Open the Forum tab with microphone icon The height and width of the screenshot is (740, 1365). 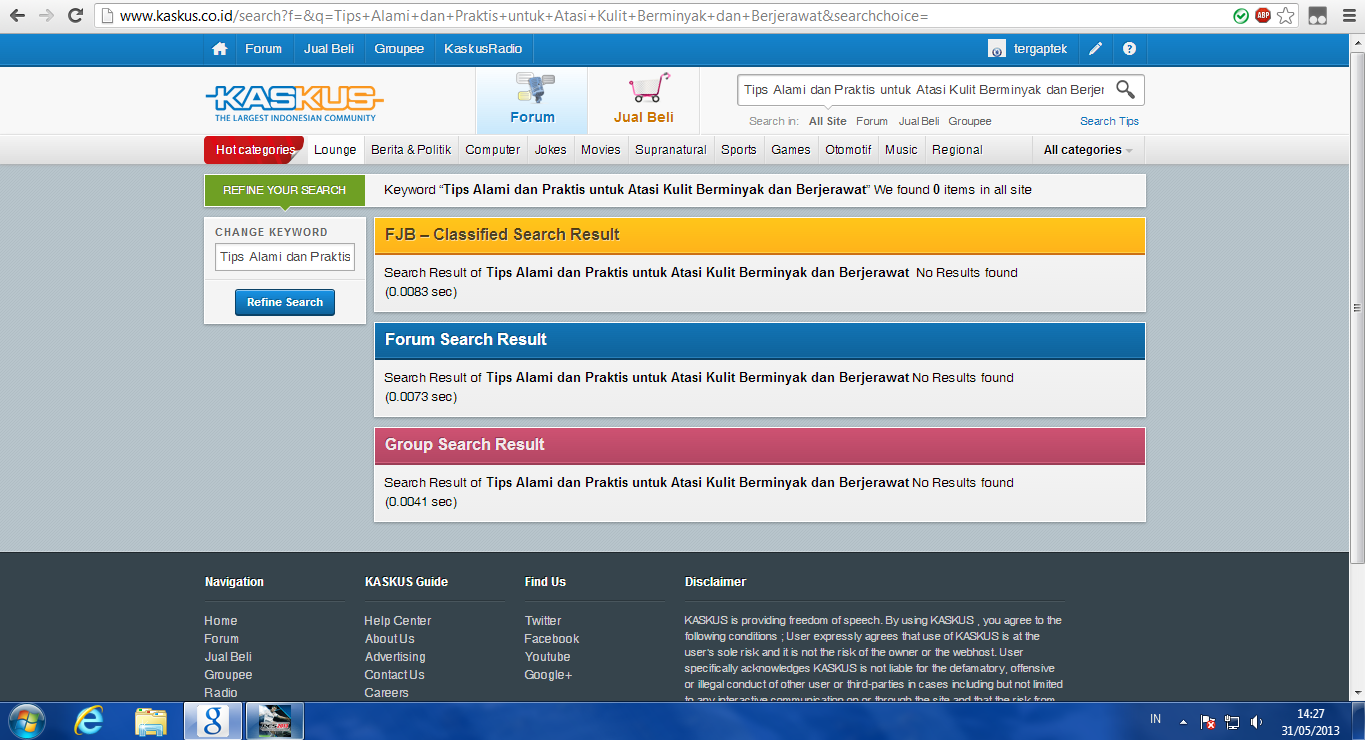532,101
